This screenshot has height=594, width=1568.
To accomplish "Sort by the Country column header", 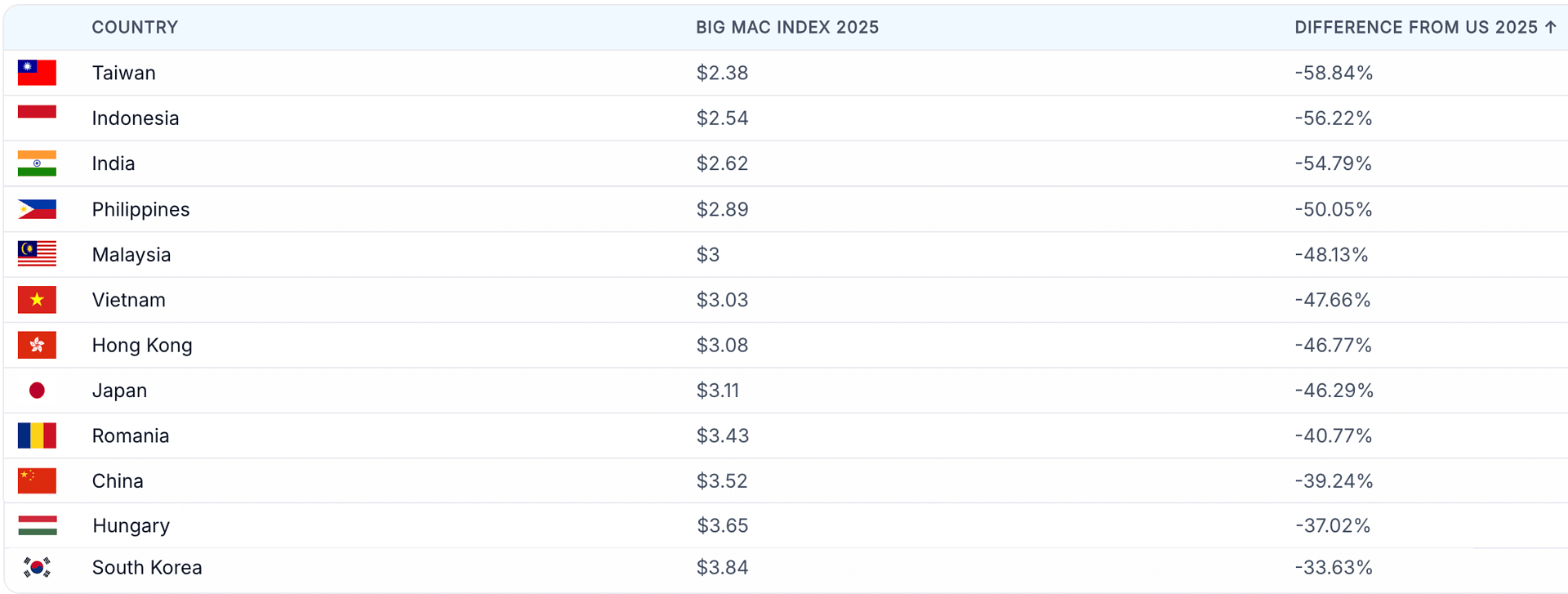I will [135, 27].
